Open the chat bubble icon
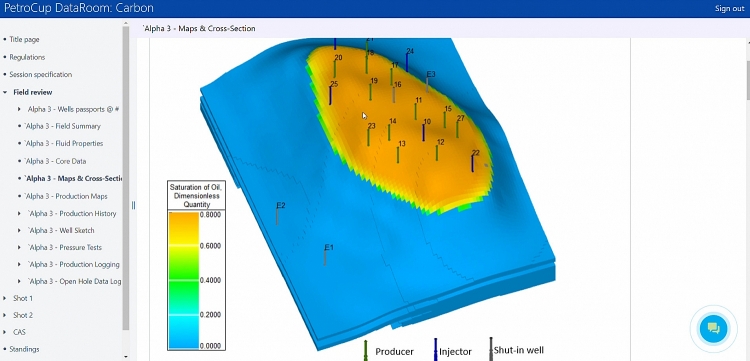750x361 pixels. (x=714, y=328)
